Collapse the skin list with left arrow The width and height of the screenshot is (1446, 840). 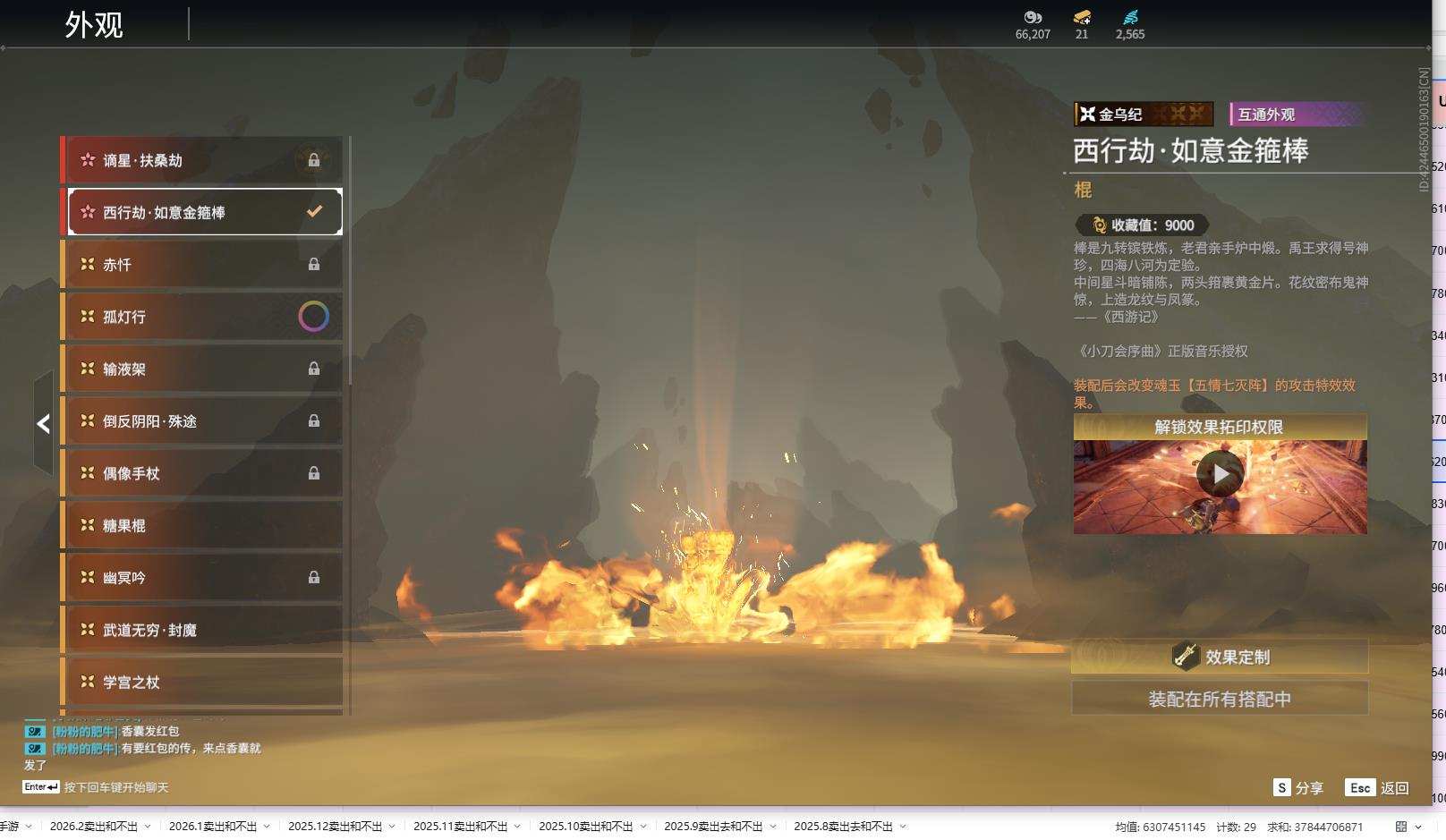coord(43,424)
